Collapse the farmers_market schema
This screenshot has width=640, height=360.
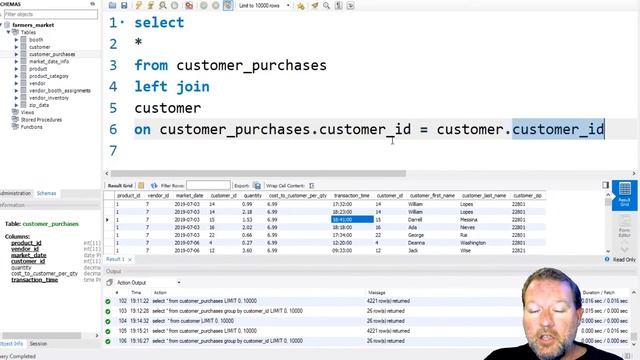[x=2, y=25]
